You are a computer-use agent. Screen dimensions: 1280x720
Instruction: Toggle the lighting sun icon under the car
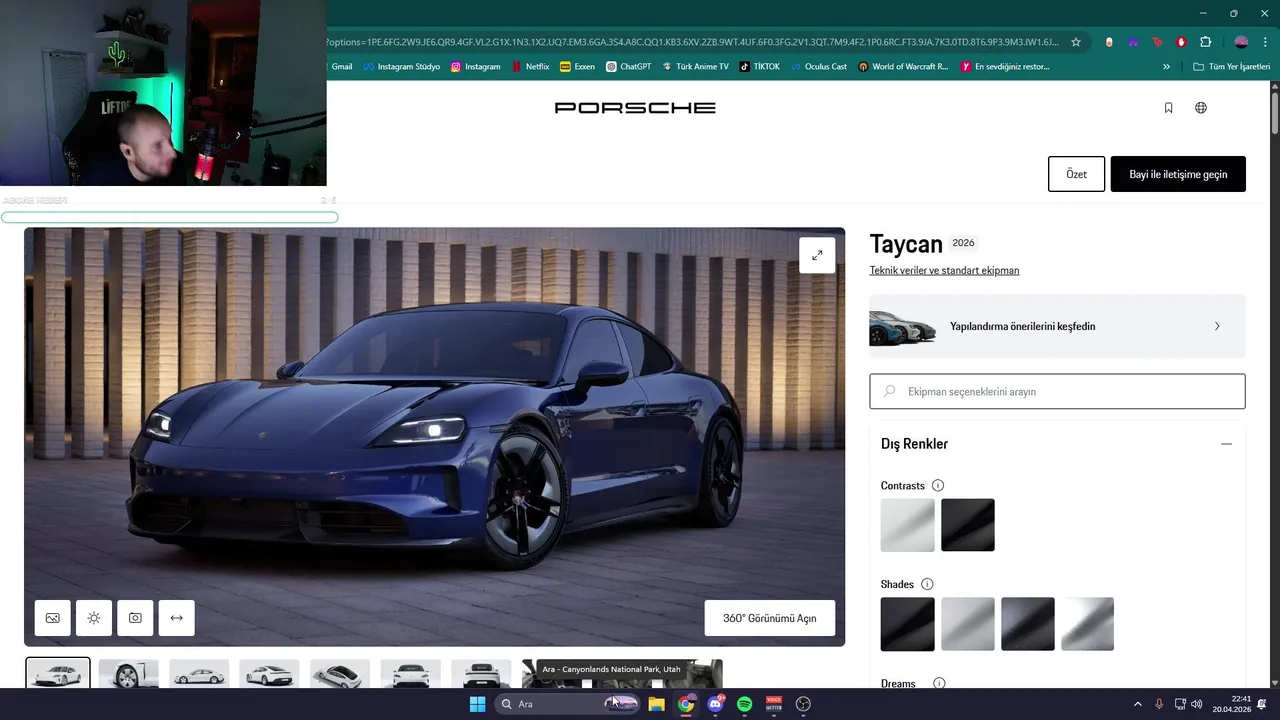[94, 618]
